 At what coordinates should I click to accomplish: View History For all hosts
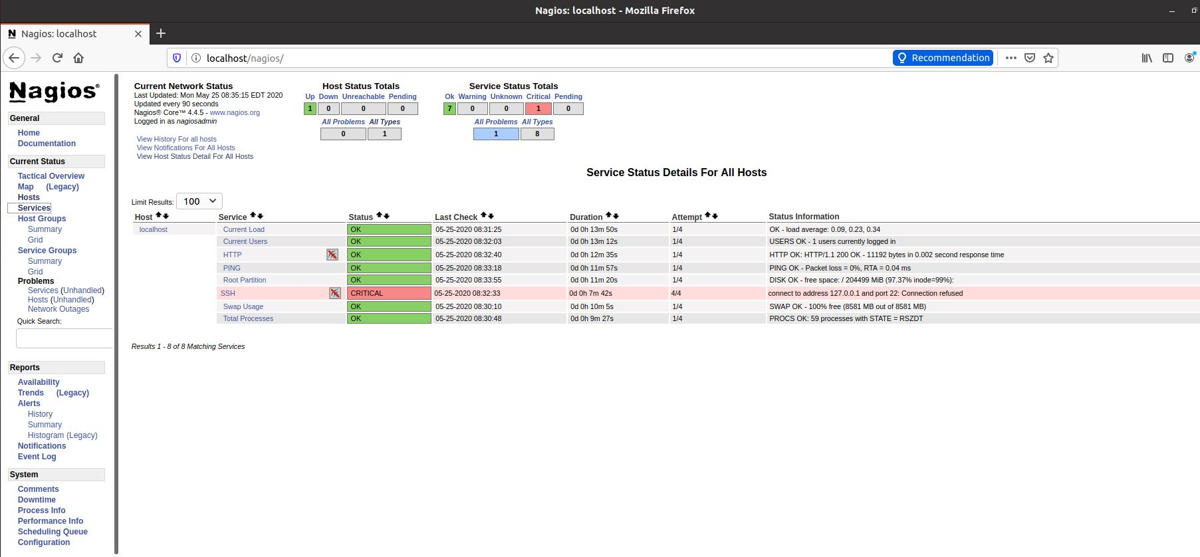pyautogui.click(x=176, y=139)
